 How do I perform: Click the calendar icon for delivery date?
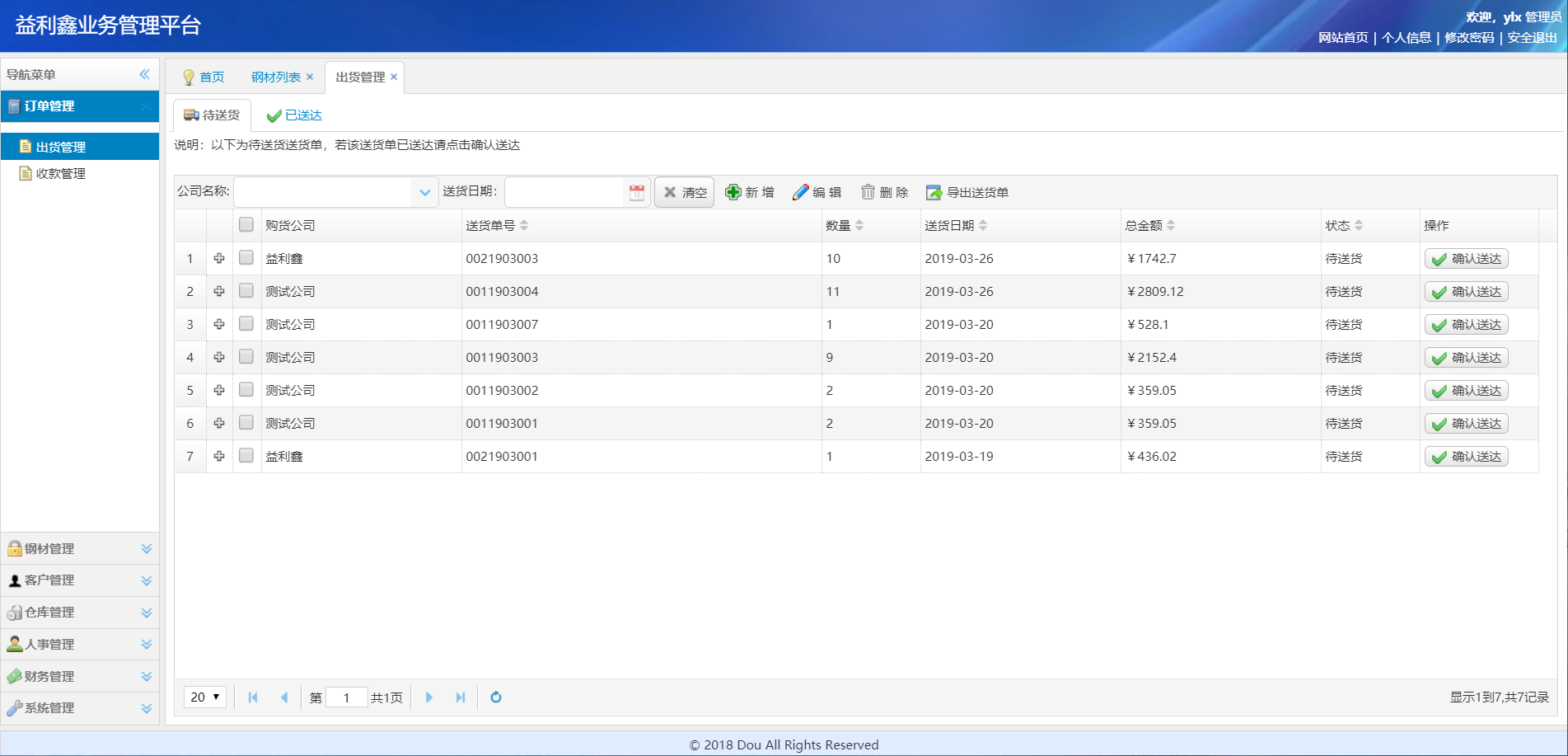tap(636, 192)
